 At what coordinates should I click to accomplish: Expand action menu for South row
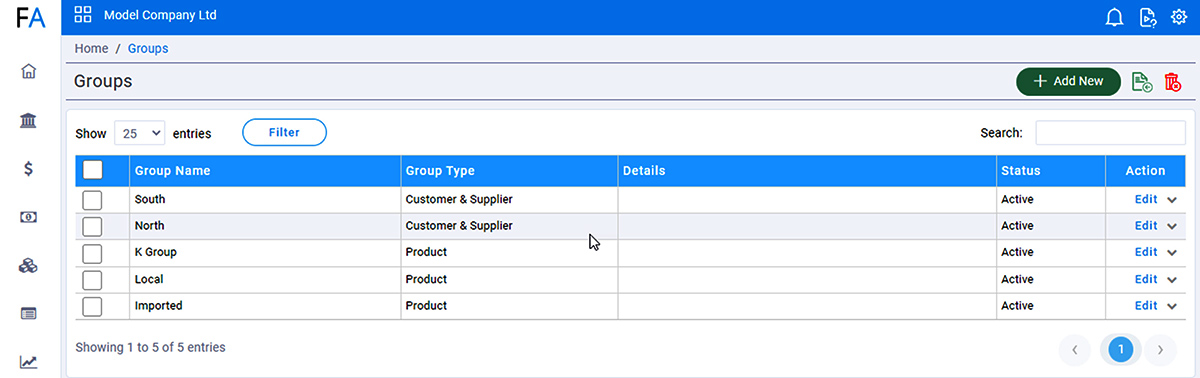click(1172, 200)
